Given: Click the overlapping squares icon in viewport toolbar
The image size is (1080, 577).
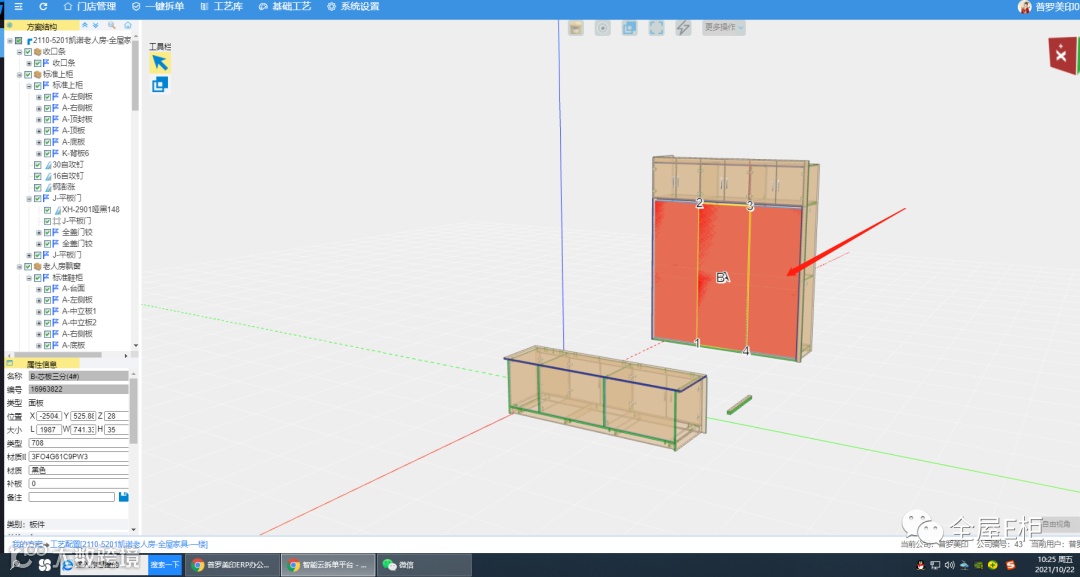Looking at the screenshot, I should [x=630, y=28].
